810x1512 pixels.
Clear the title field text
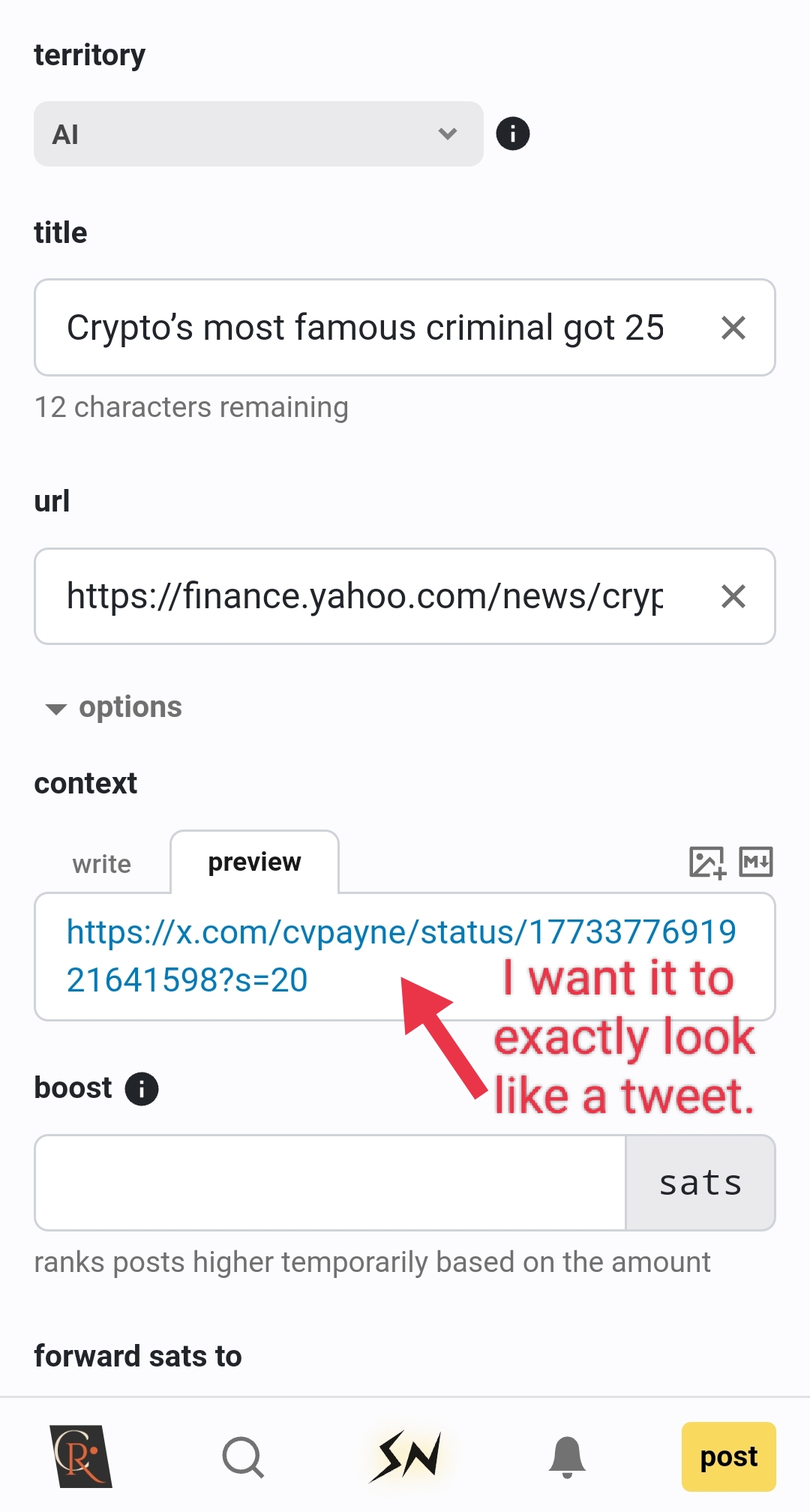733,328
